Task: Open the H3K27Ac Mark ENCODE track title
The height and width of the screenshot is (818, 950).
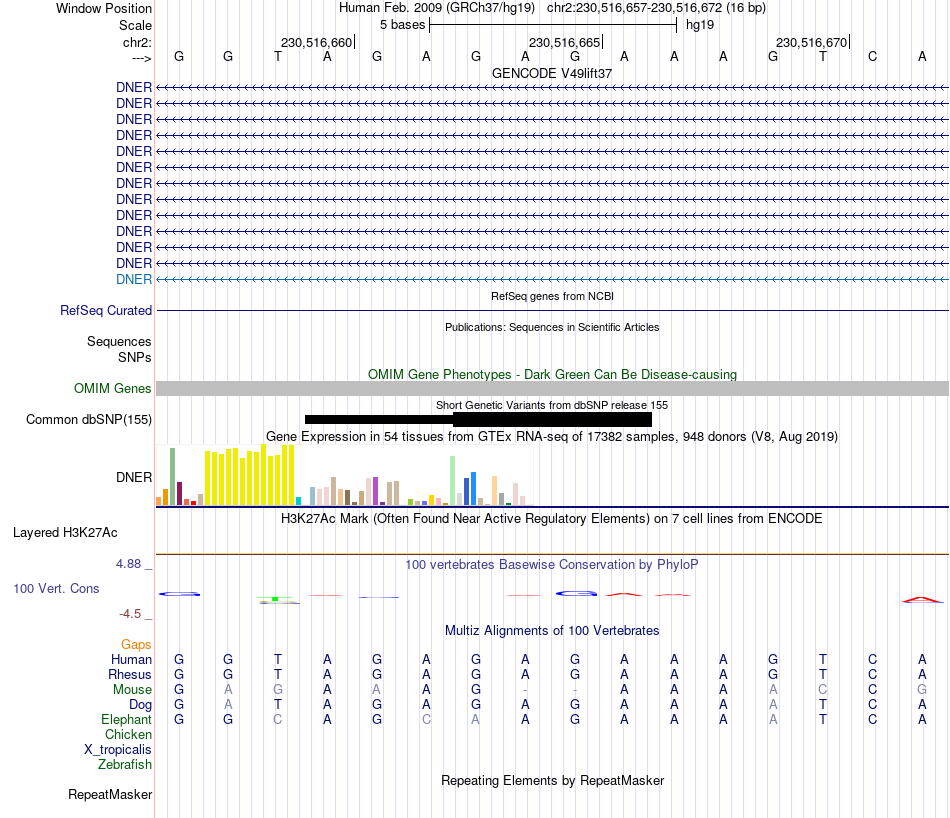Action: pos(552,519)
